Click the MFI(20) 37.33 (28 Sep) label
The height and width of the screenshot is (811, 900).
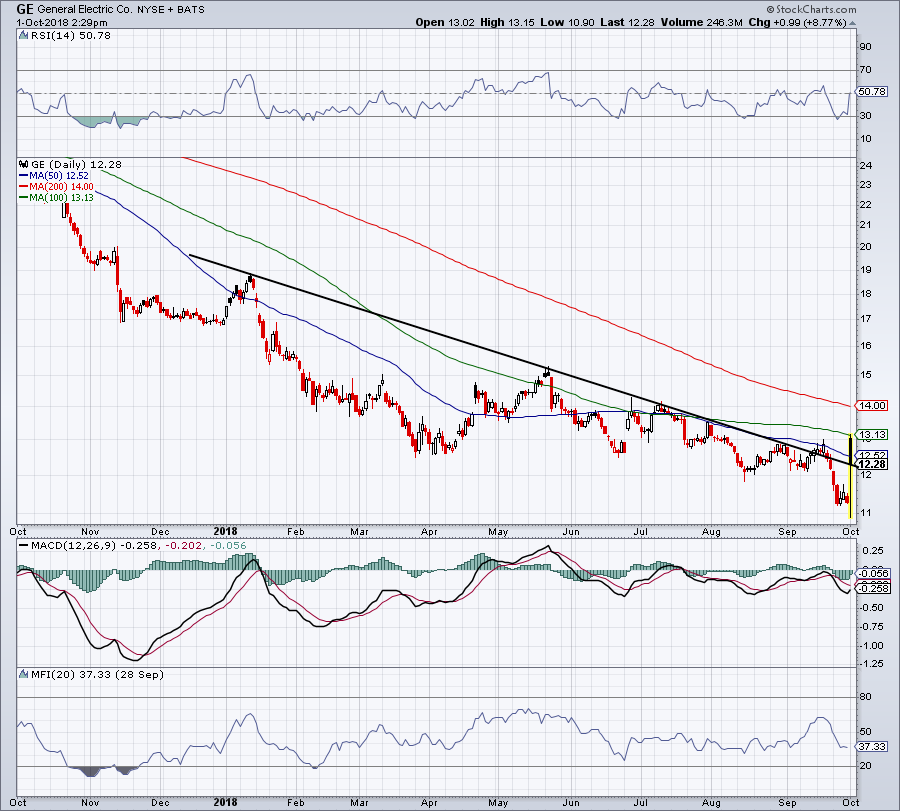[x=97, y=674]
